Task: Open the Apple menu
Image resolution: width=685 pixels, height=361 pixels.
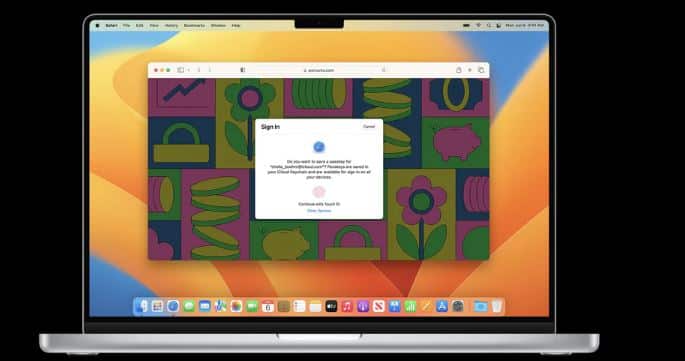Action: click(97, 26)
